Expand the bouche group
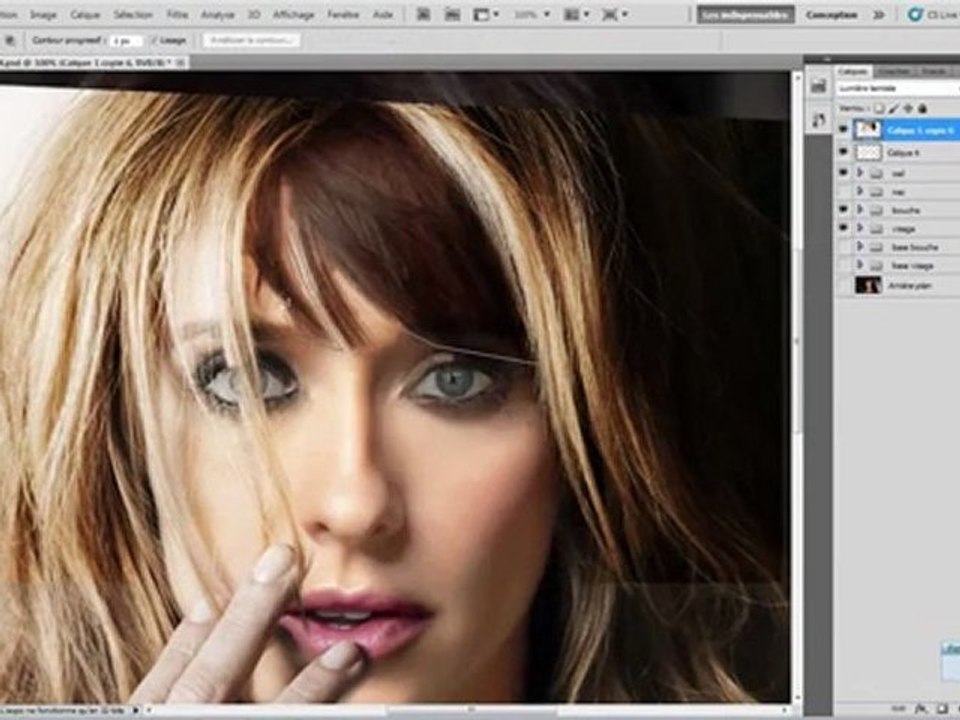Viewport: 960px width, 720px height. pyautogui.click(x=860, y=210)
